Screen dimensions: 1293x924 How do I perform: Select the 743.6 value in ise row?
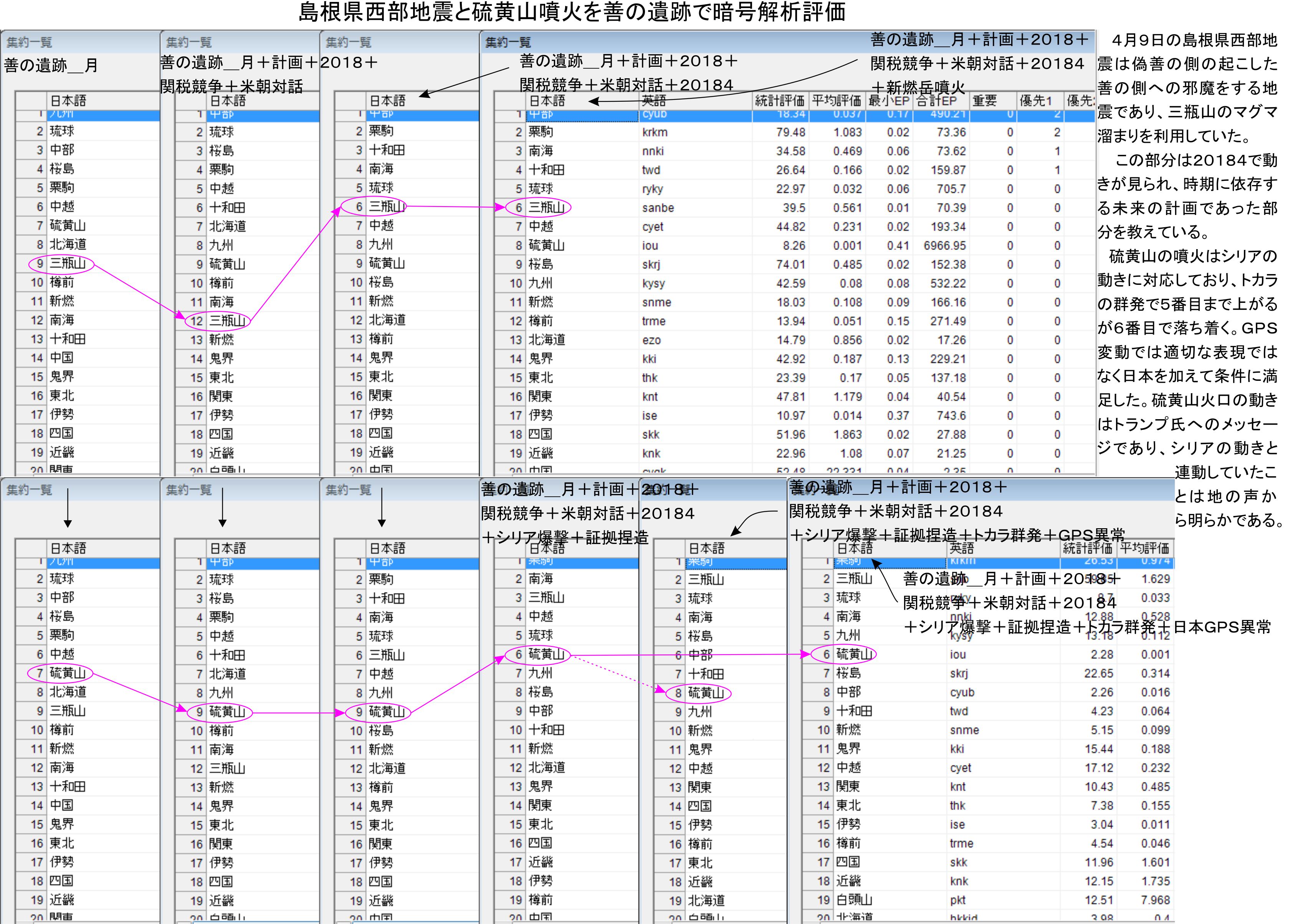951,416
